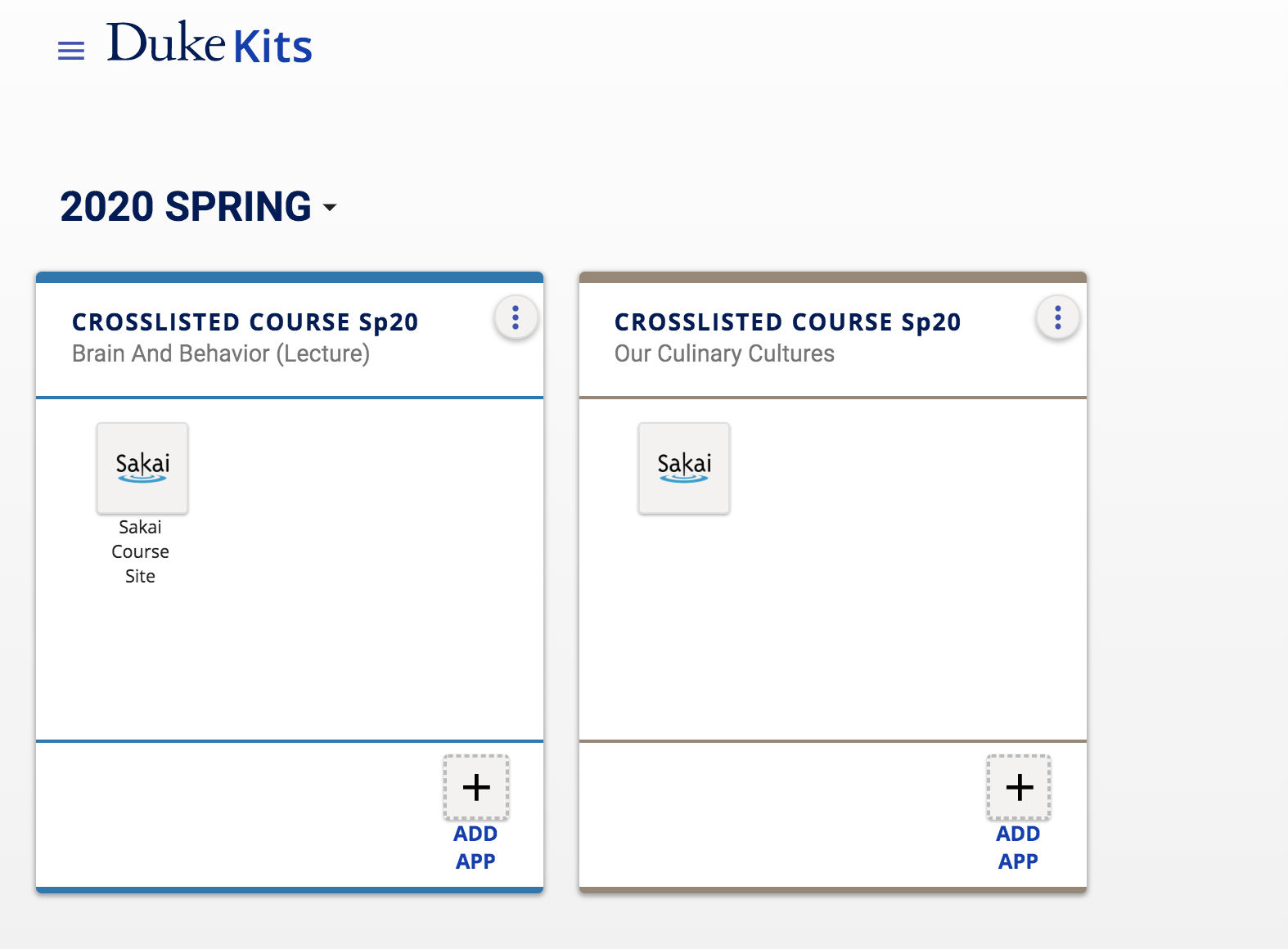Click ADD APP on Our Culinary Cultures card
The width and height of the screenshot is (1288, 949).
pos(1019,847)
